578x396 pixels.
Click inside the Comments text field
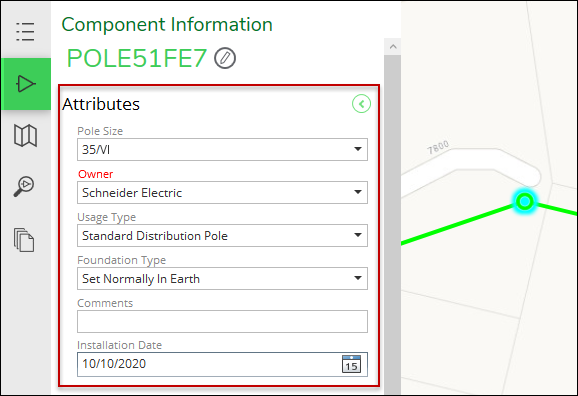[222, 321]
